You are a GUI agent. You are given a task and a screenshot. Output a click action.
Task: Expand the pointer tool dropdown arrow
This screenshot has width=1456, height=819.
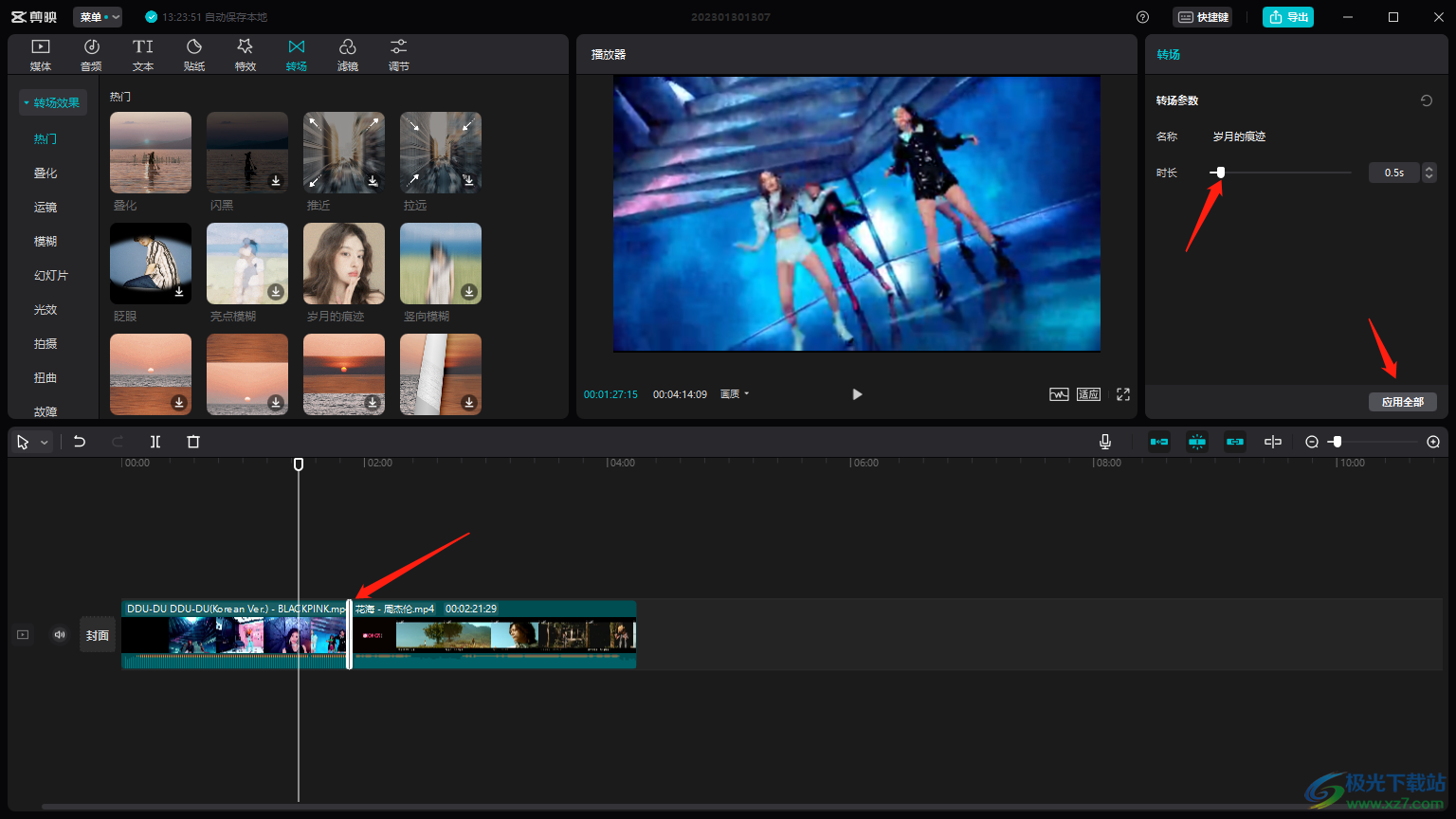(44, 443)
